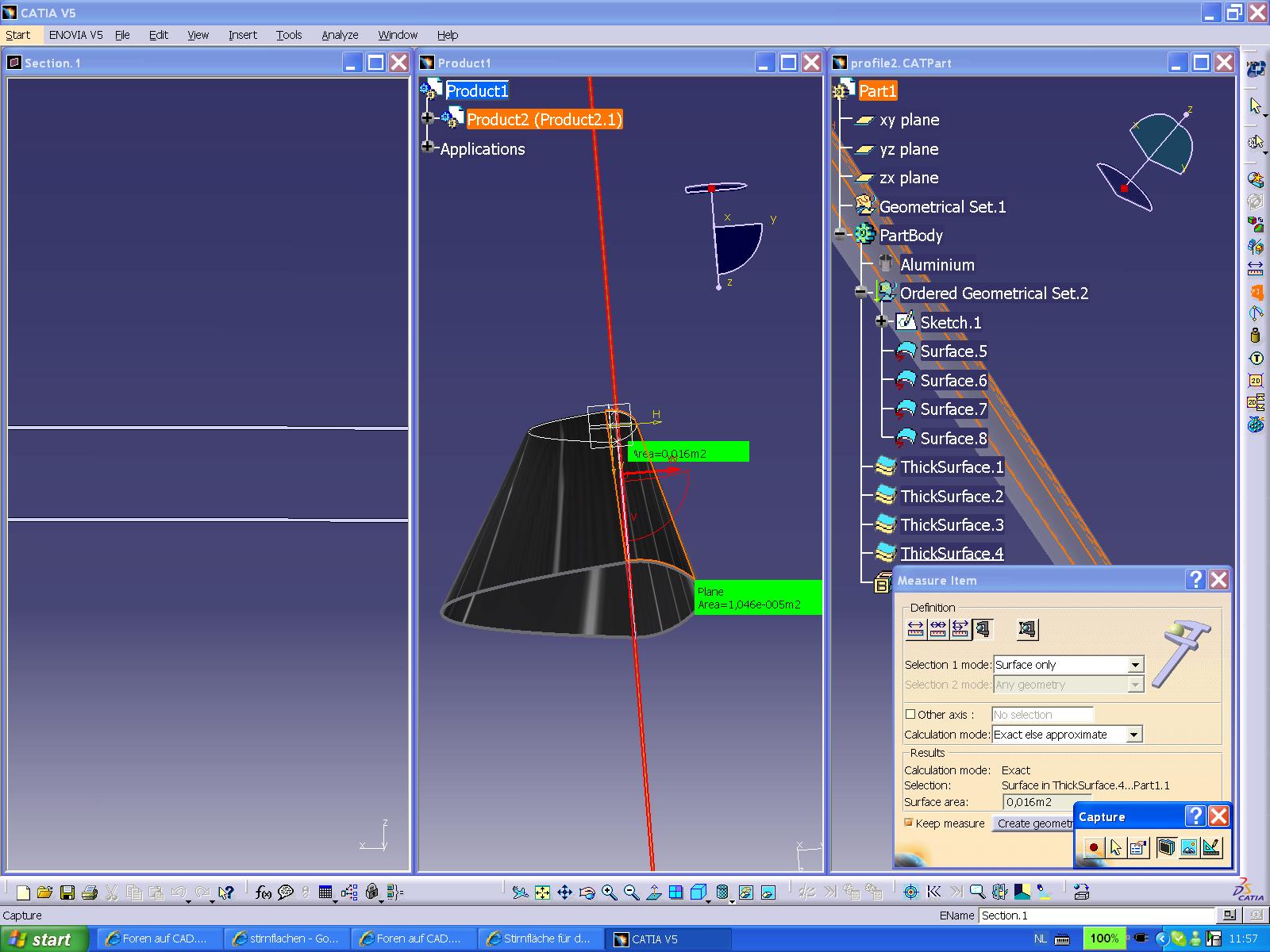The width and height of the screenshot is (1270, 952).
Task: Open the Analyze menu
Action: (340, 35)
